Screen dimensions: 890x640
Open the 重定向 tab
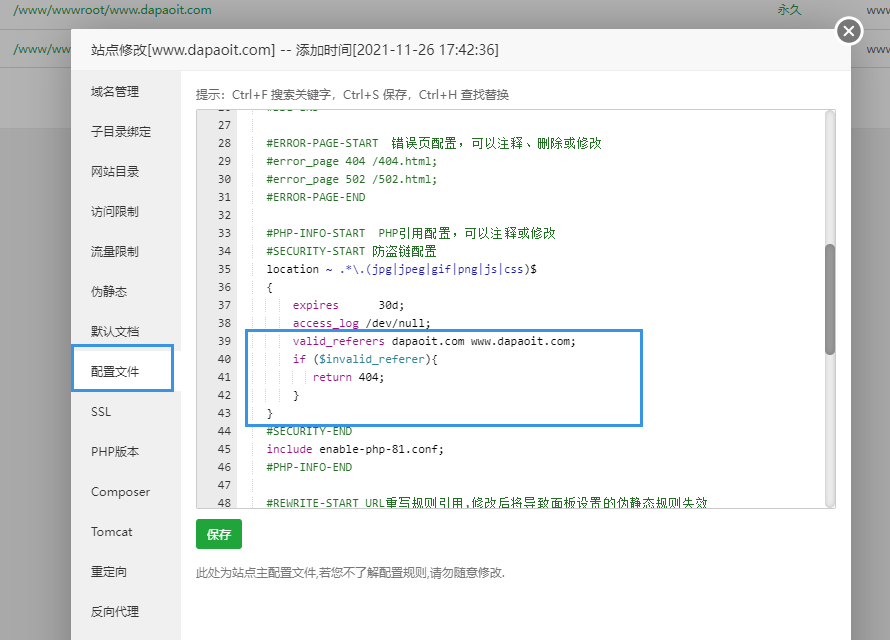coord(109,572)
